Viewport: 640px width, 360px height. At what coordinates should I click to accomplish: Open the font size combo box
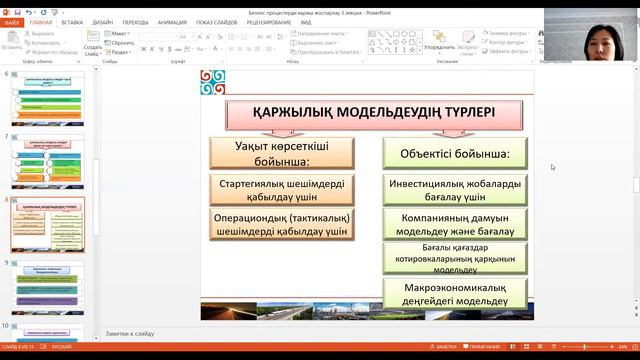pyautogui.click(x=187, y=37)
